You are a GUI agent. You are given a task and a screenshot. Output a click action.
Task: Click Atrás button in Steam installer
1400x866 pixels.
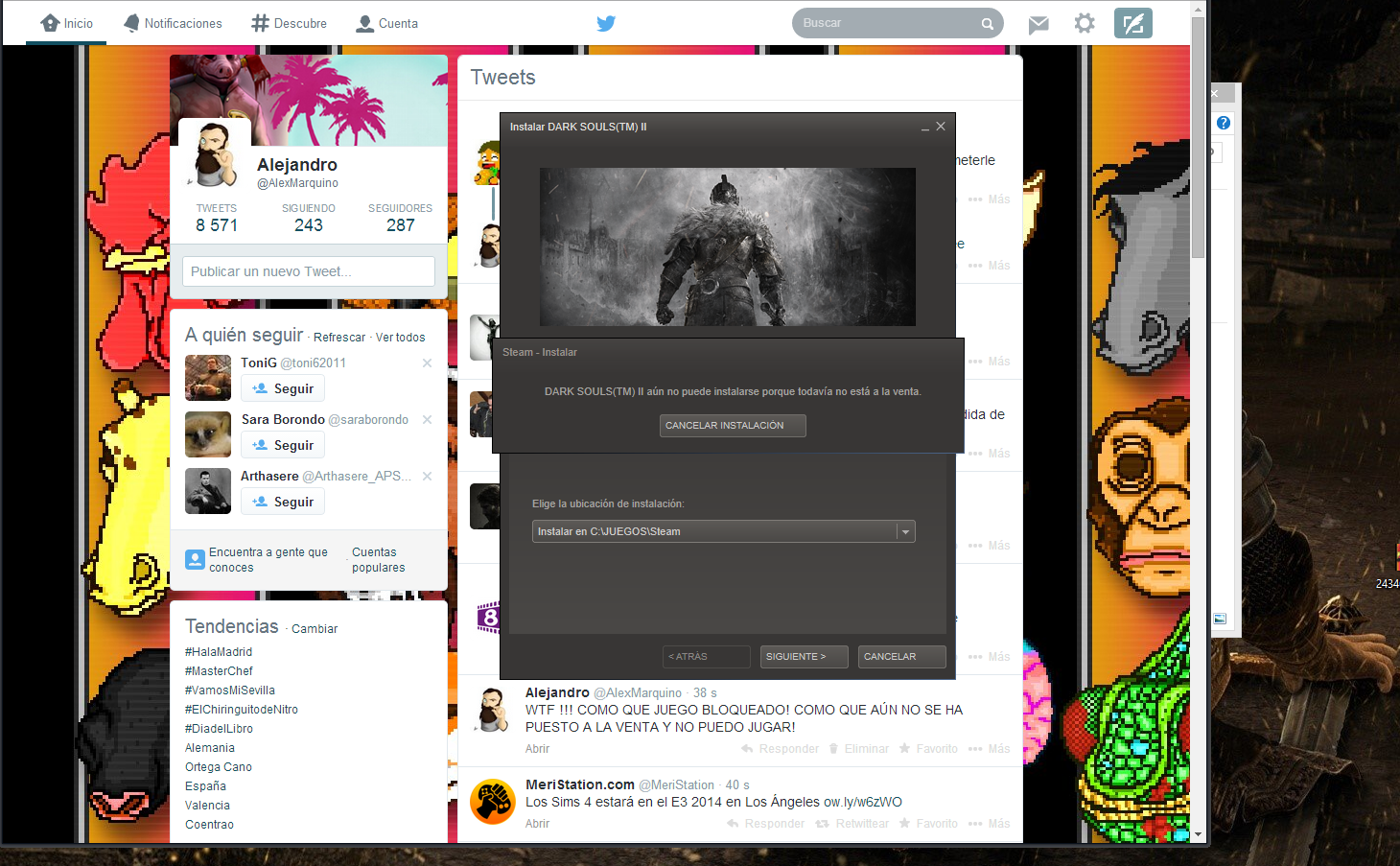[x=707, y=657]
